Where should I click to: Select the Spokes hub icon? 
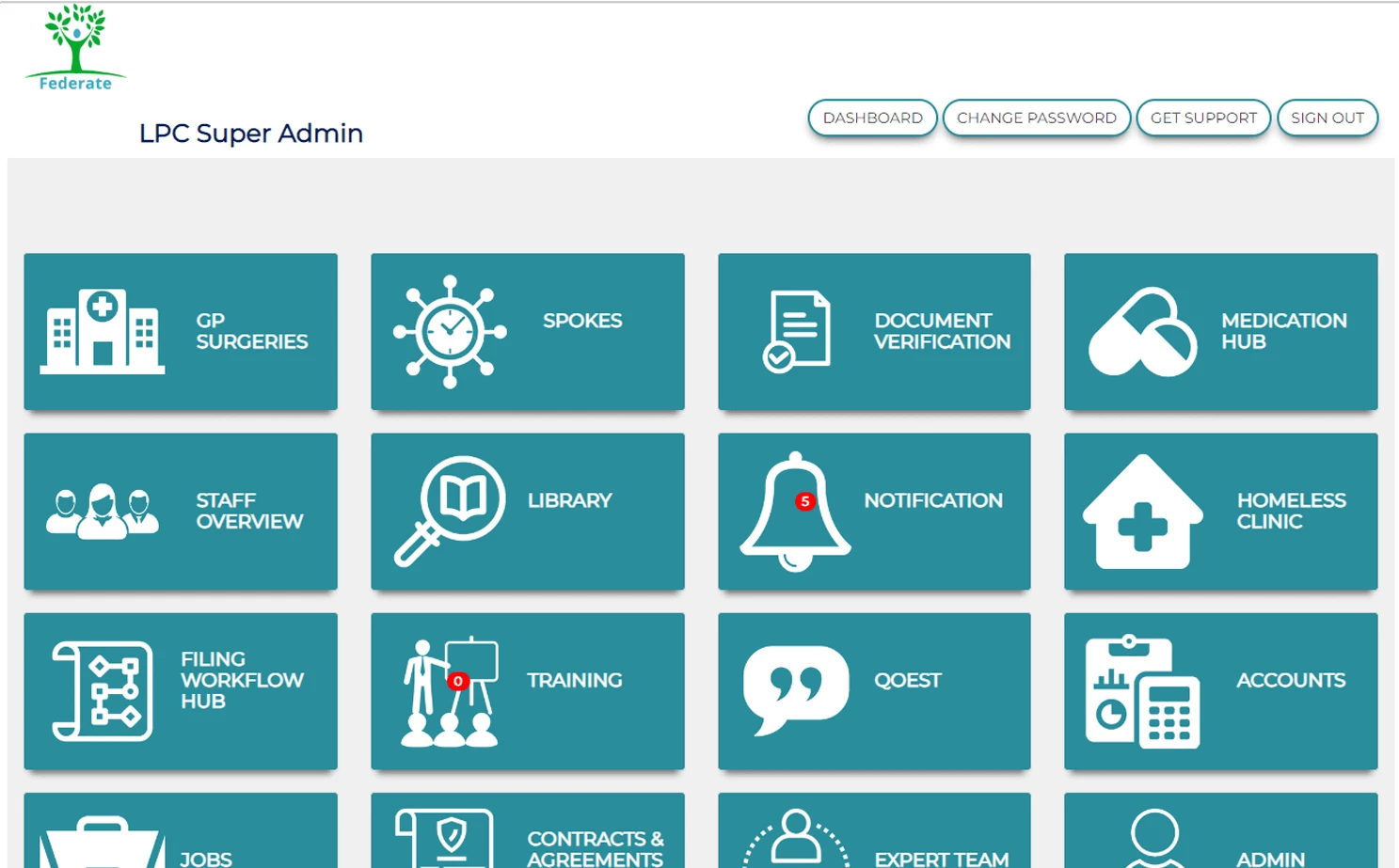click(x=527, y=331)
